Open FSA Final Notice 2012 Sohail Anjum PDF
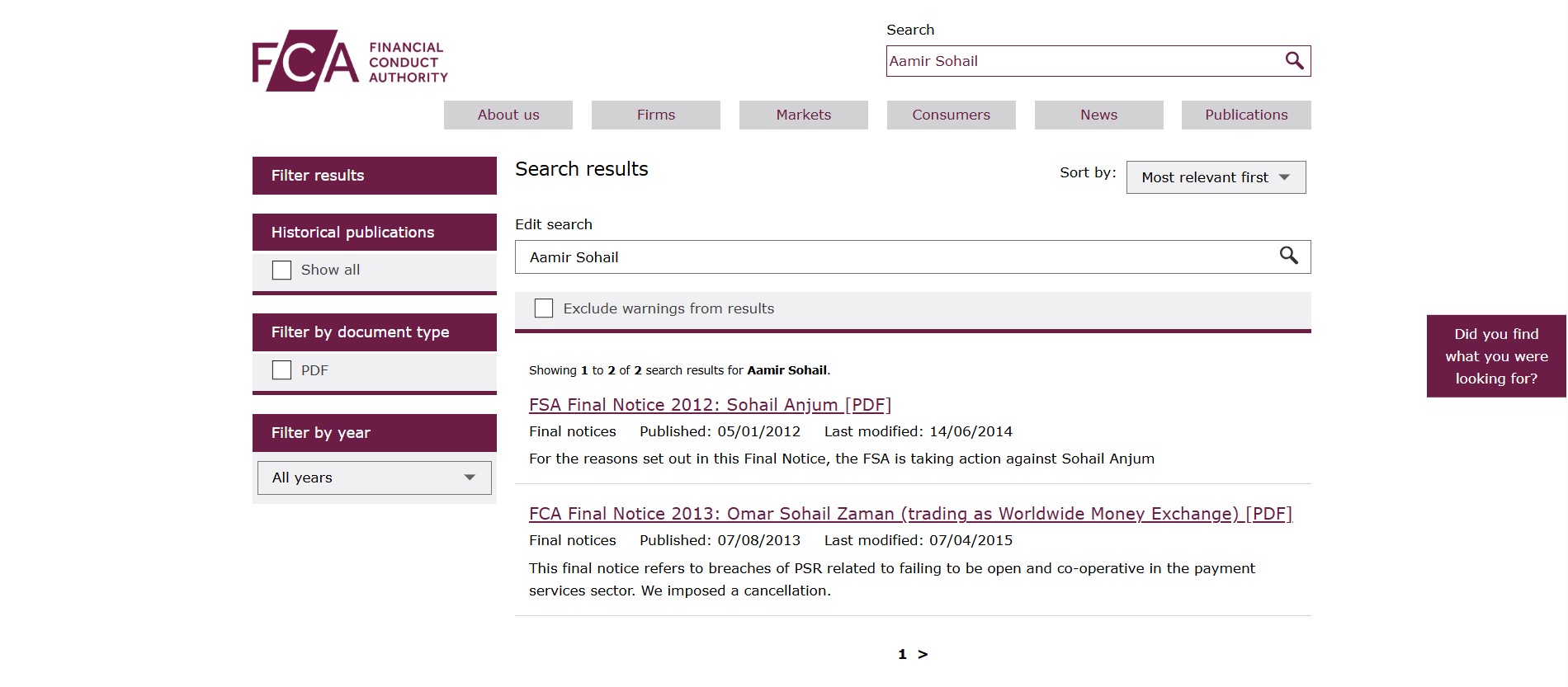Viewport: 1568px width, 687px height. point(710,405)
